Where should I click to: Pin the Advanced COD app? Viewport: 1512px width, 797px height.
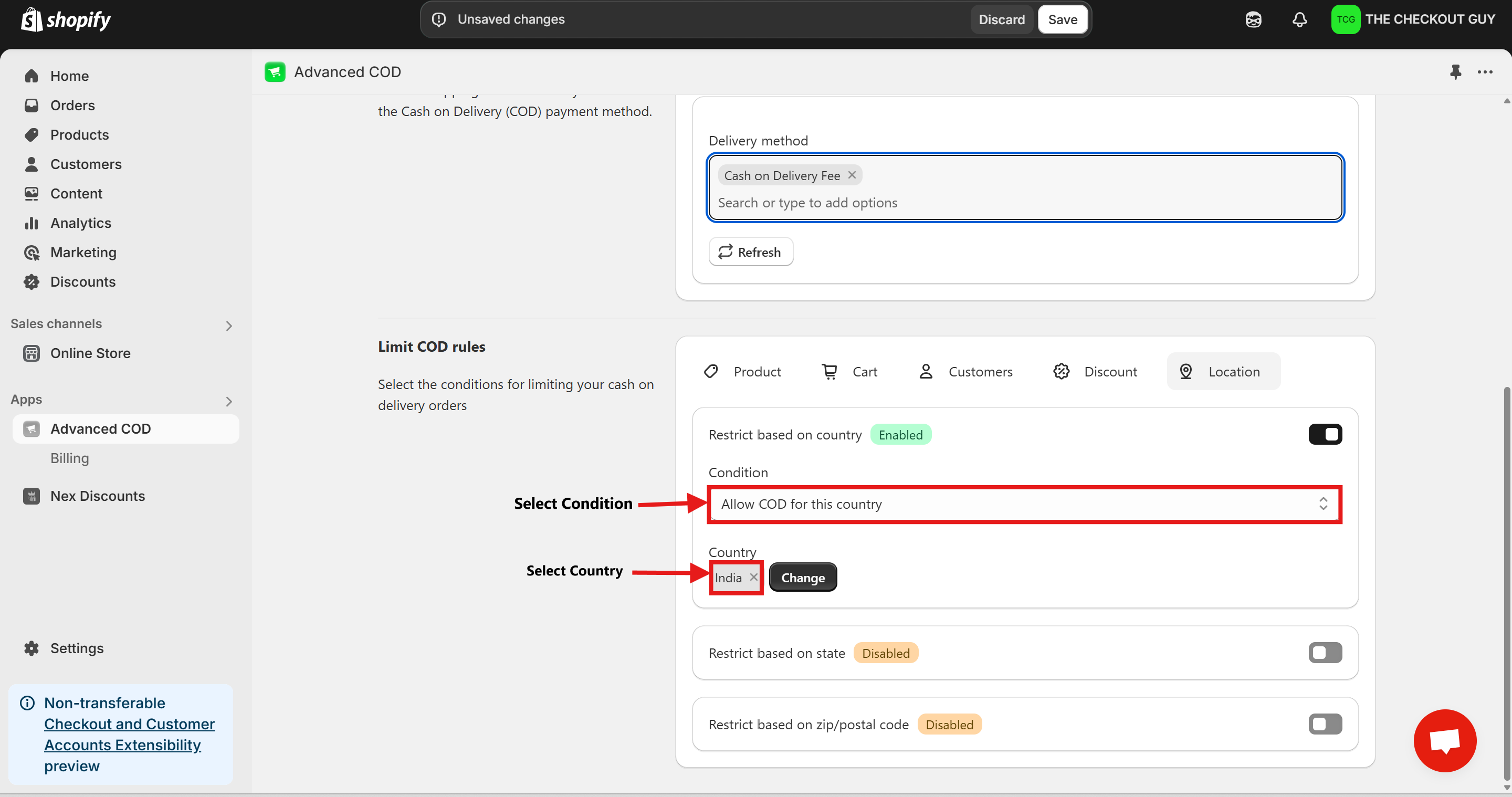(x=1455, y=71)
